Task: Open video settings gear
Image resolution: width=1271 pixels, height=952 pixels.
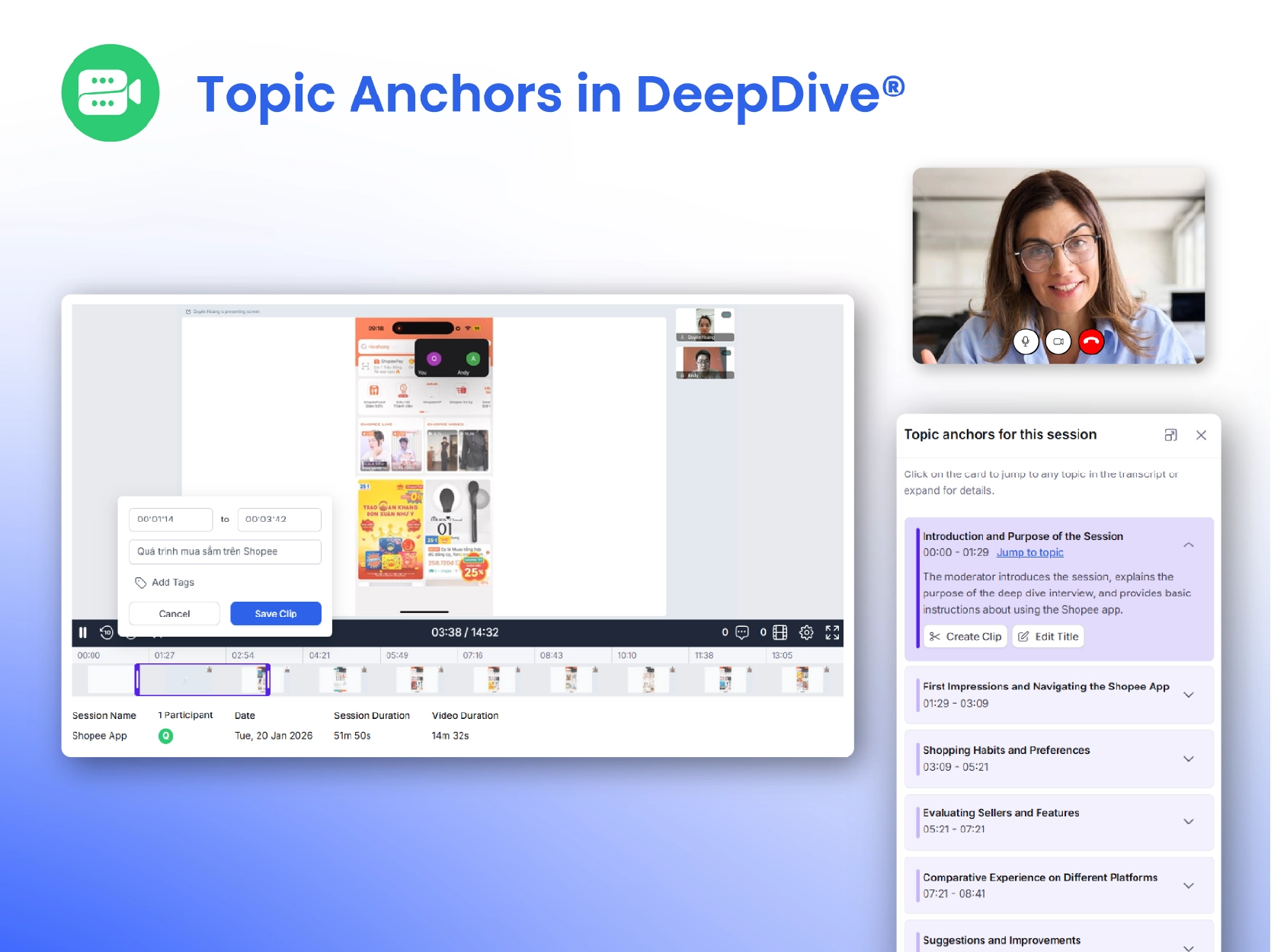Action: point(806,632)
